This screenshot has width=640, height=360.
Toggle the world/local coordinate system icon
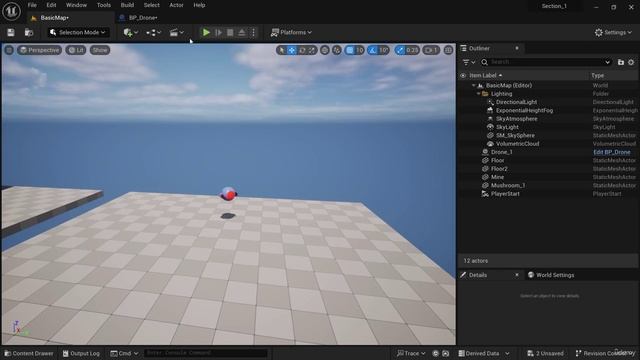[x=324, y=50]
